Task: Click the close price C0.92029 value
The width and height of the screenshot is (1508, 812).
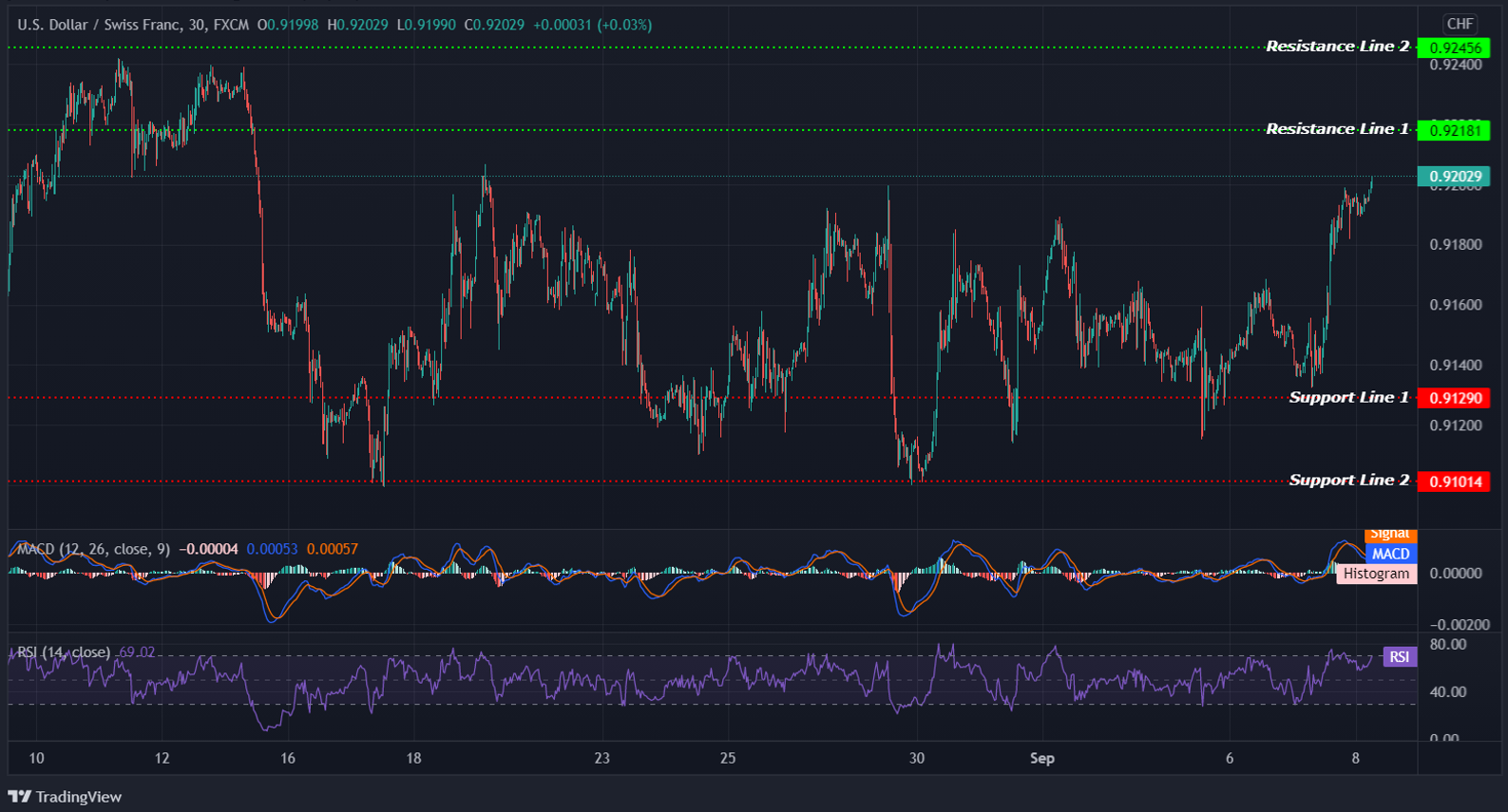Action: coord(494,25)
